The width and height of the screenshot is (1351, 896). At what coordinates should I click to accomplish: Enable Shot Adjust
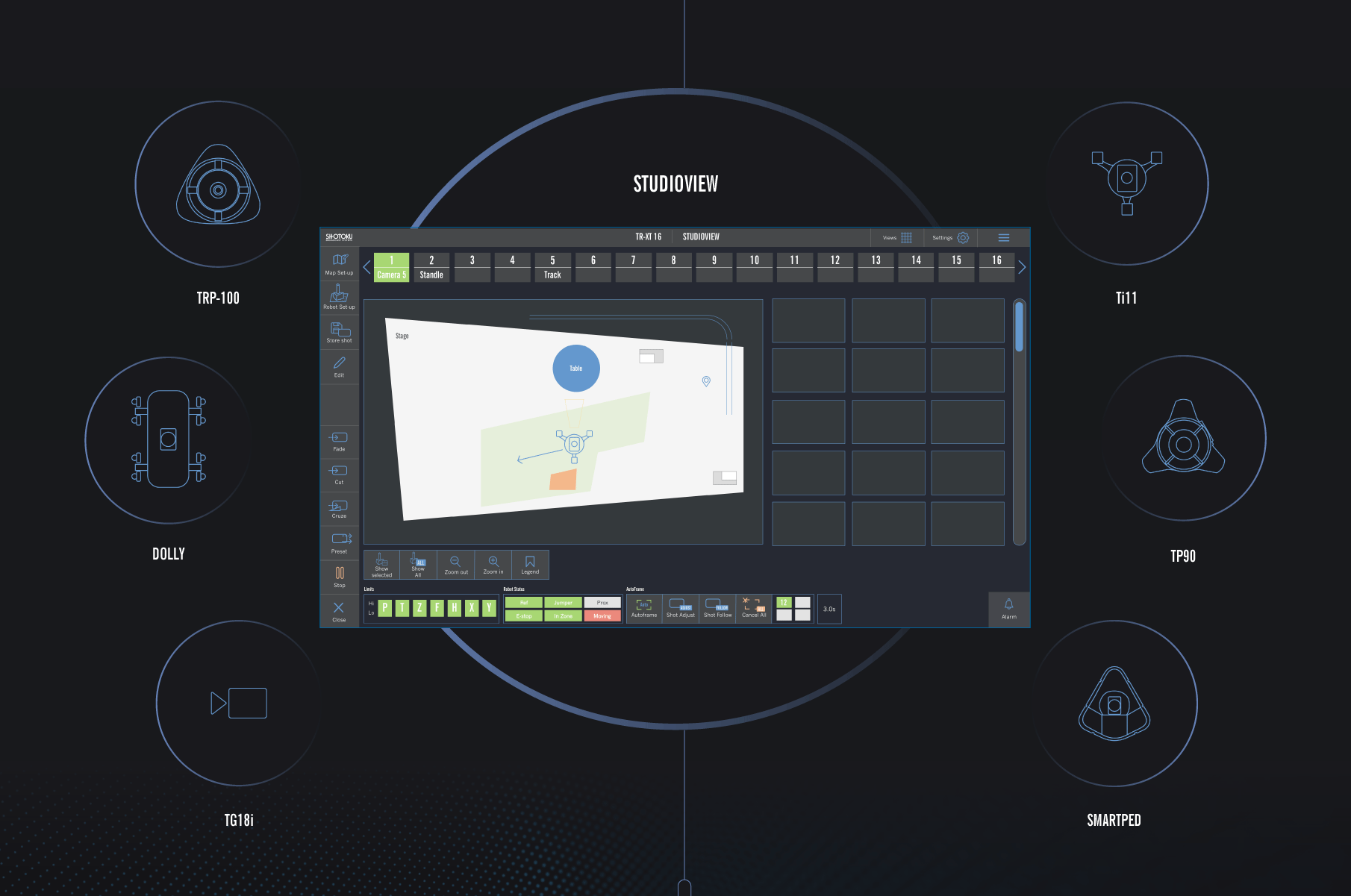(680, 608)
